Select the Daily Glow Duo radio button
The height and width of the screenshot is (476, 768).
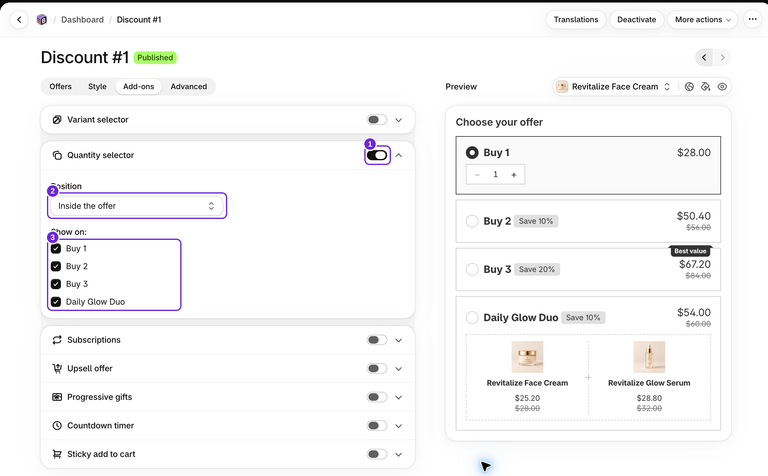click(x=472, y=318)
